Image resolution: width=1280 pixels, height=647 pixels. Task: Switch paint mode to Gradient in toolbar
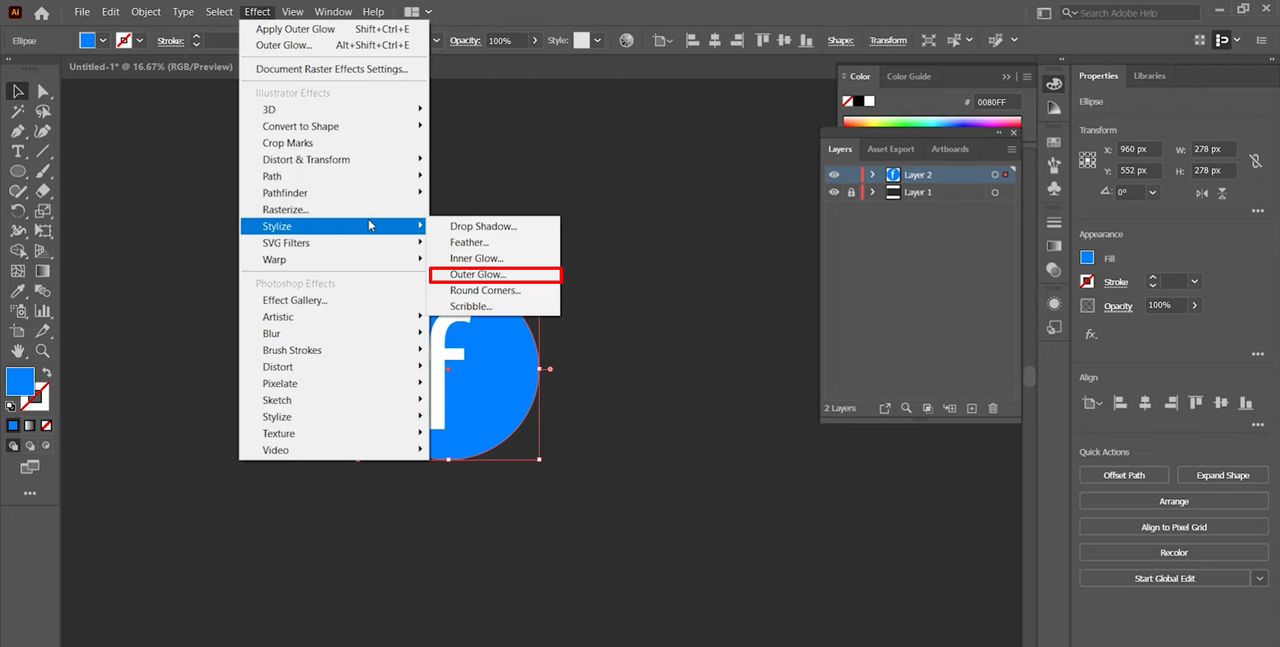coord(30,425)
